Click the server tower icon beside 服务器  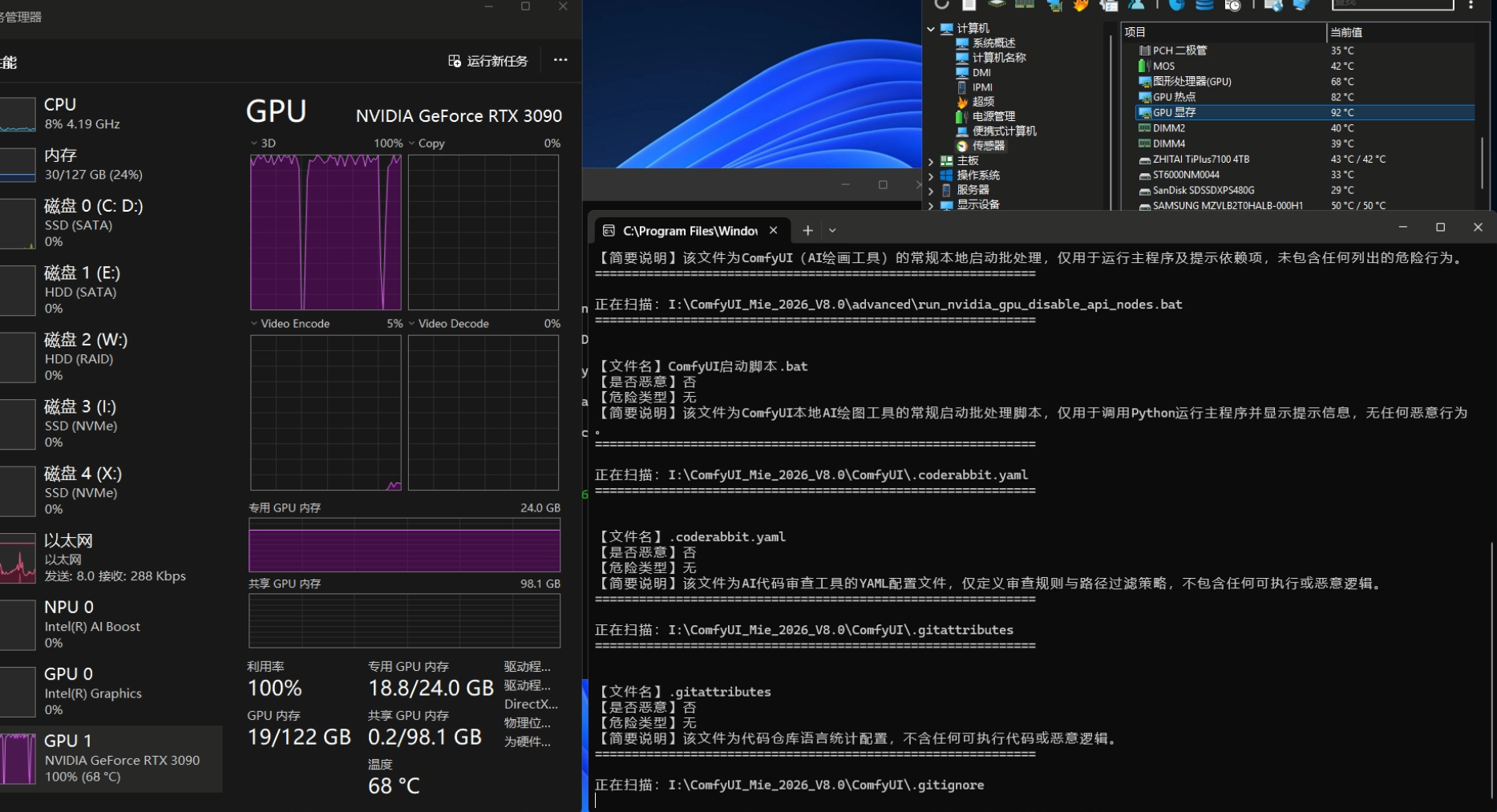[x=947, y=190]
